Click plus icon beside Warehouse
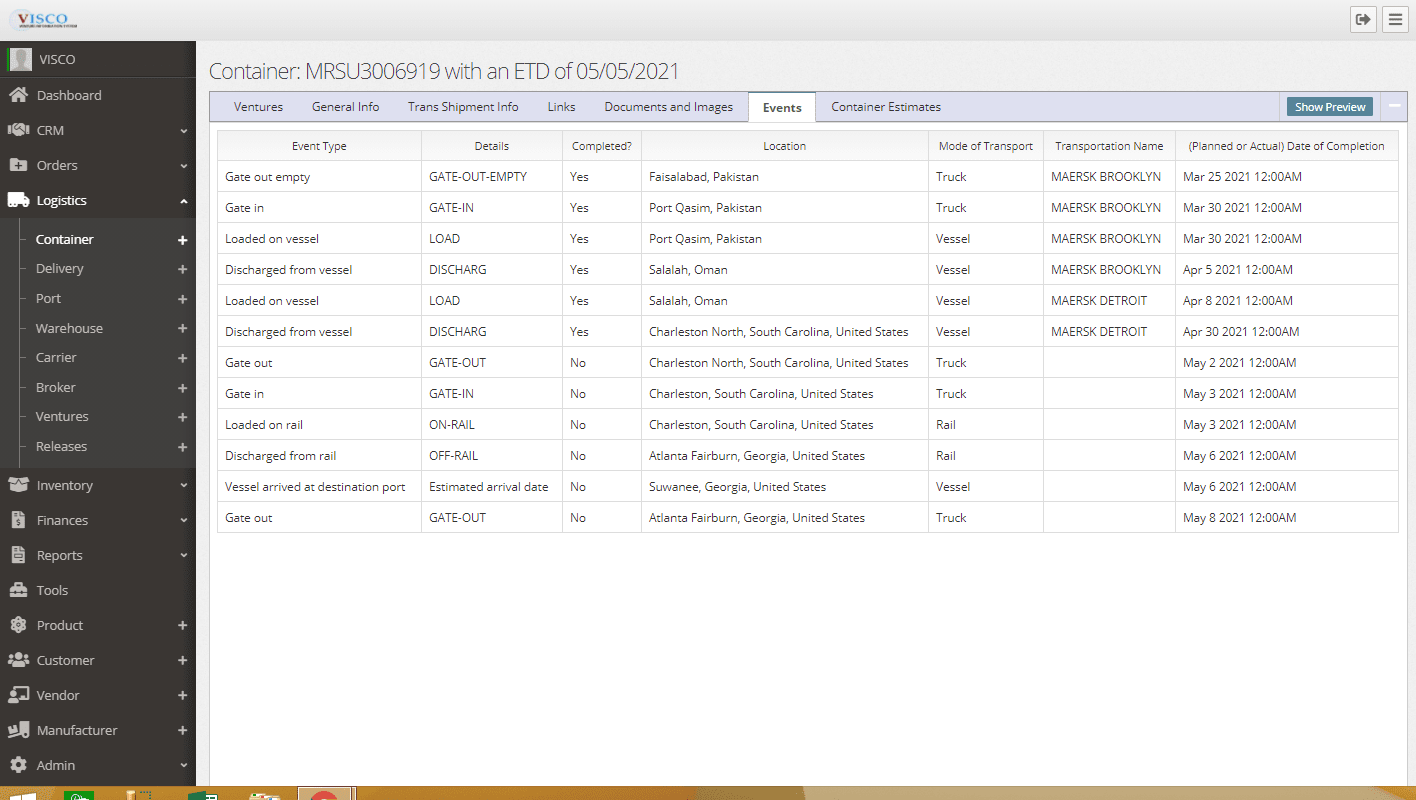1416x800 pixels. [182, 328]
